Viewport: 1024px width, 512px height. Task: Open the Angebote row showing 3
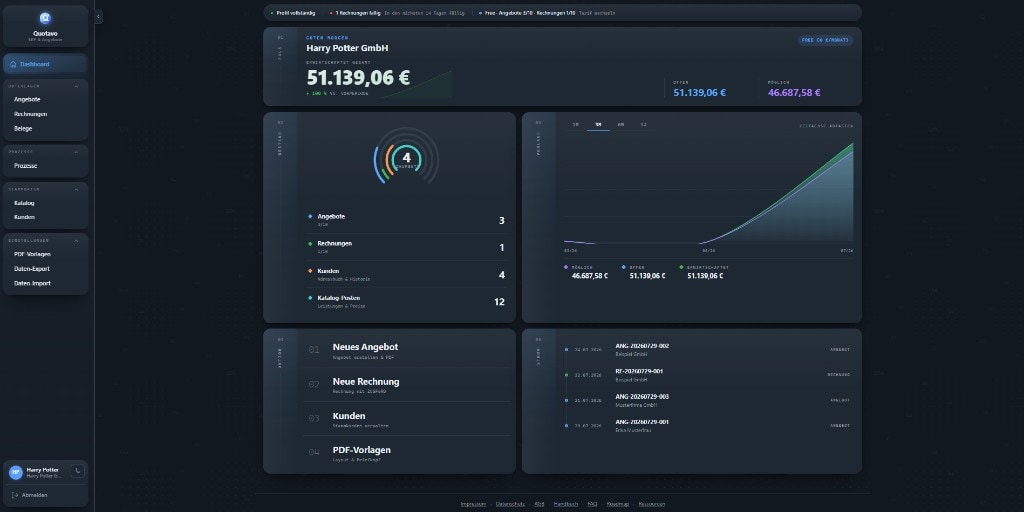[x=406, y=220]
